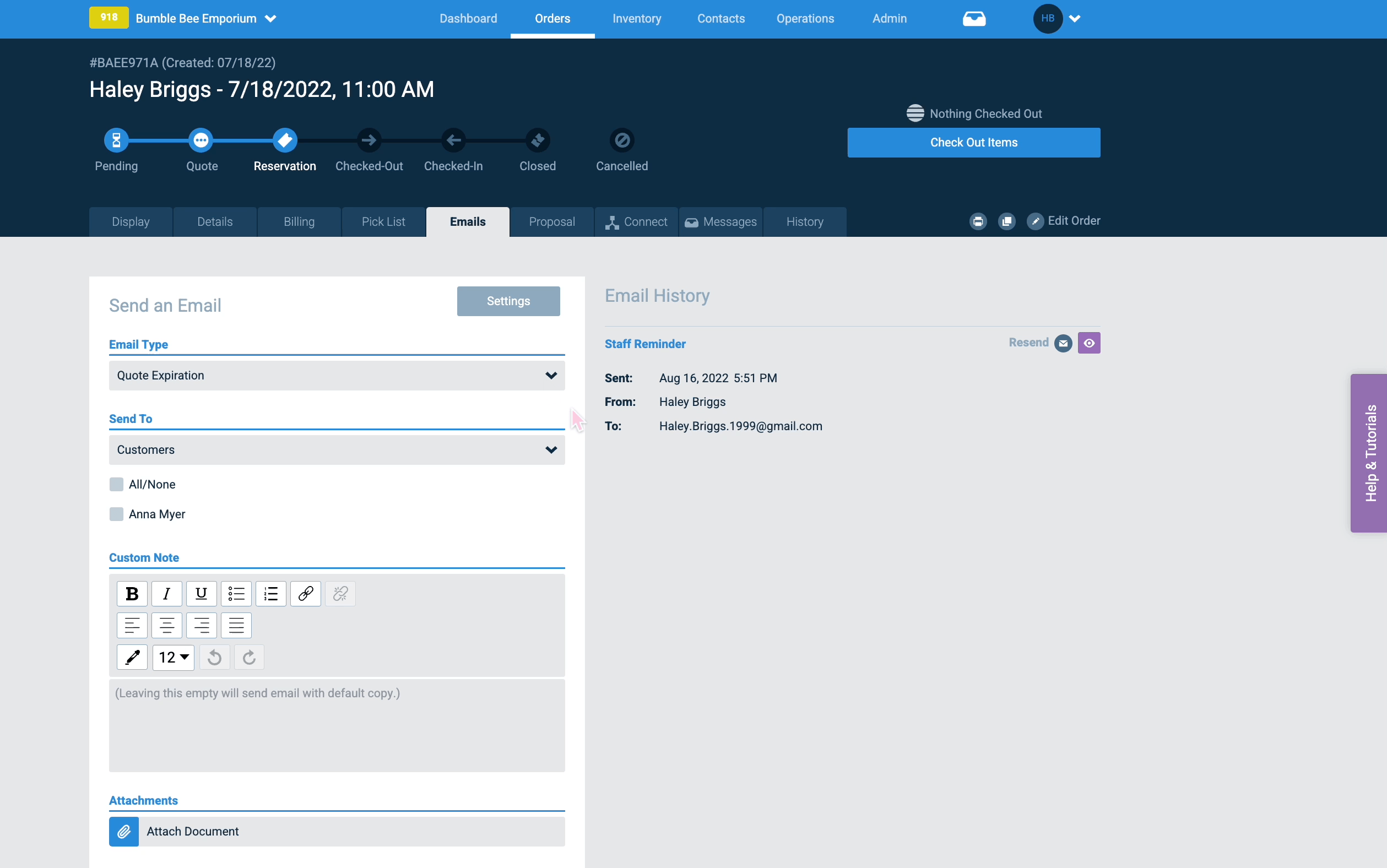Open the Send To Customers dropdown

[337, 450]
